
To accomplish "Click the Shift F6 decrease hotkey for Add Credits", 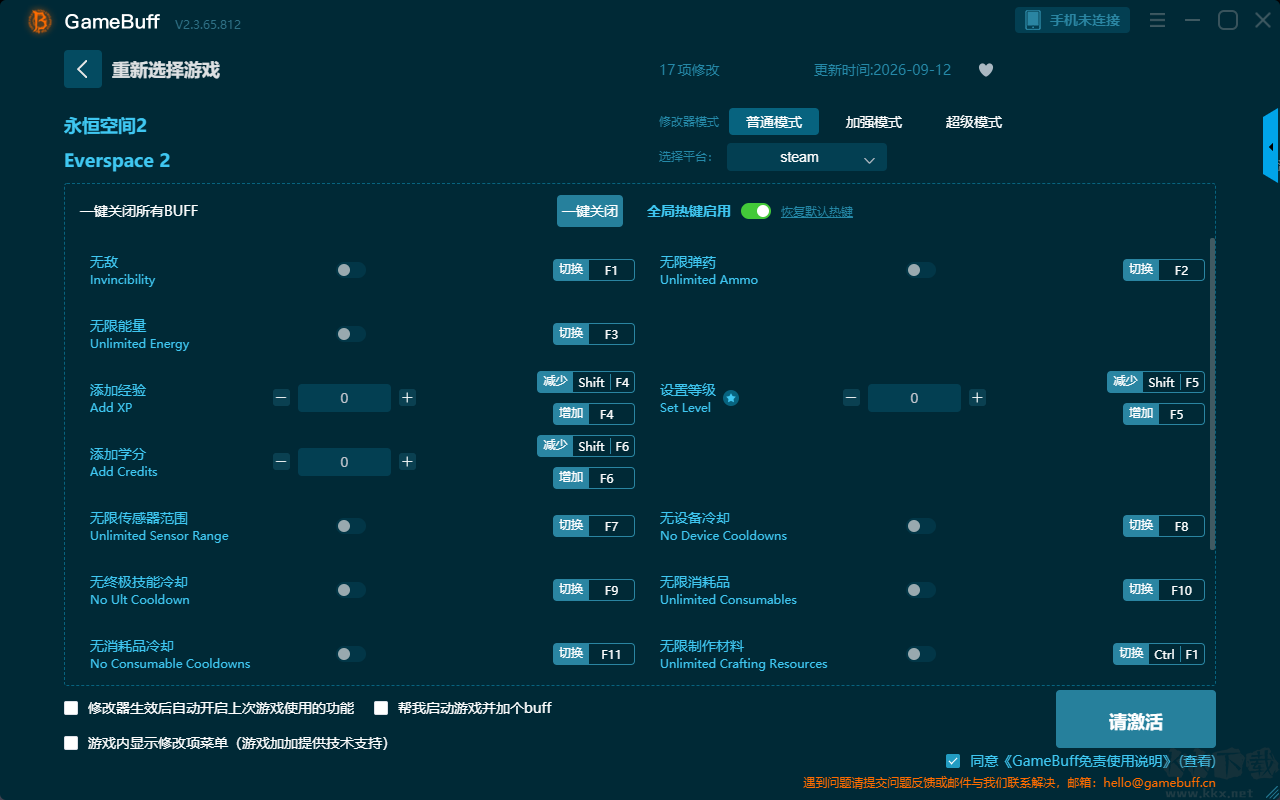I will (x=586, y=446).
